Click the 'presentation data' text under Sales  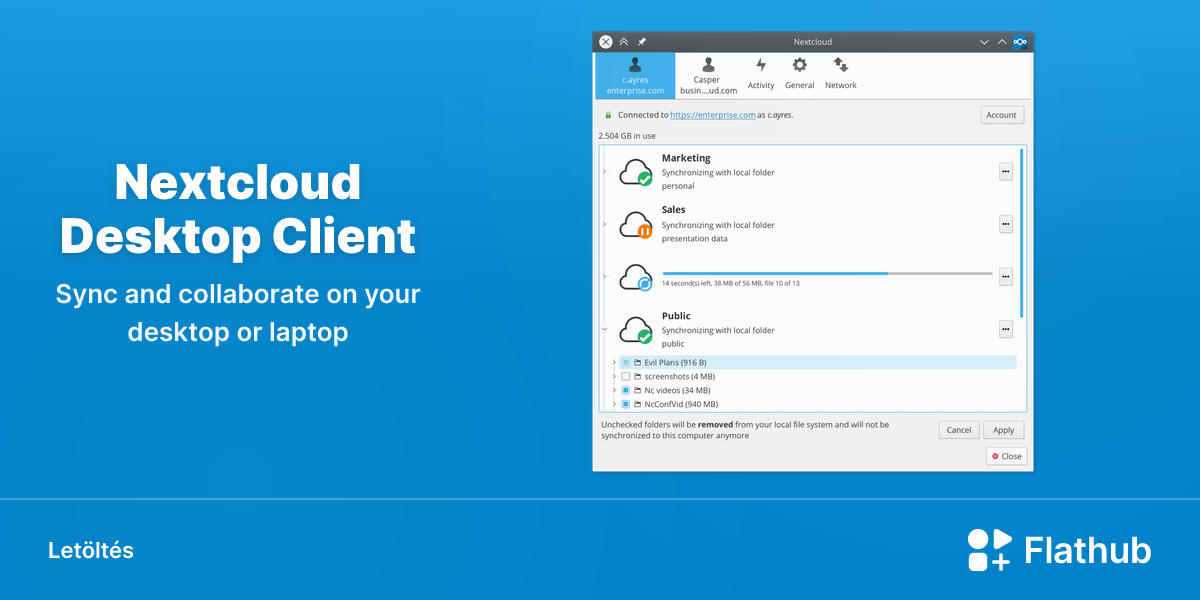(694, 239)
